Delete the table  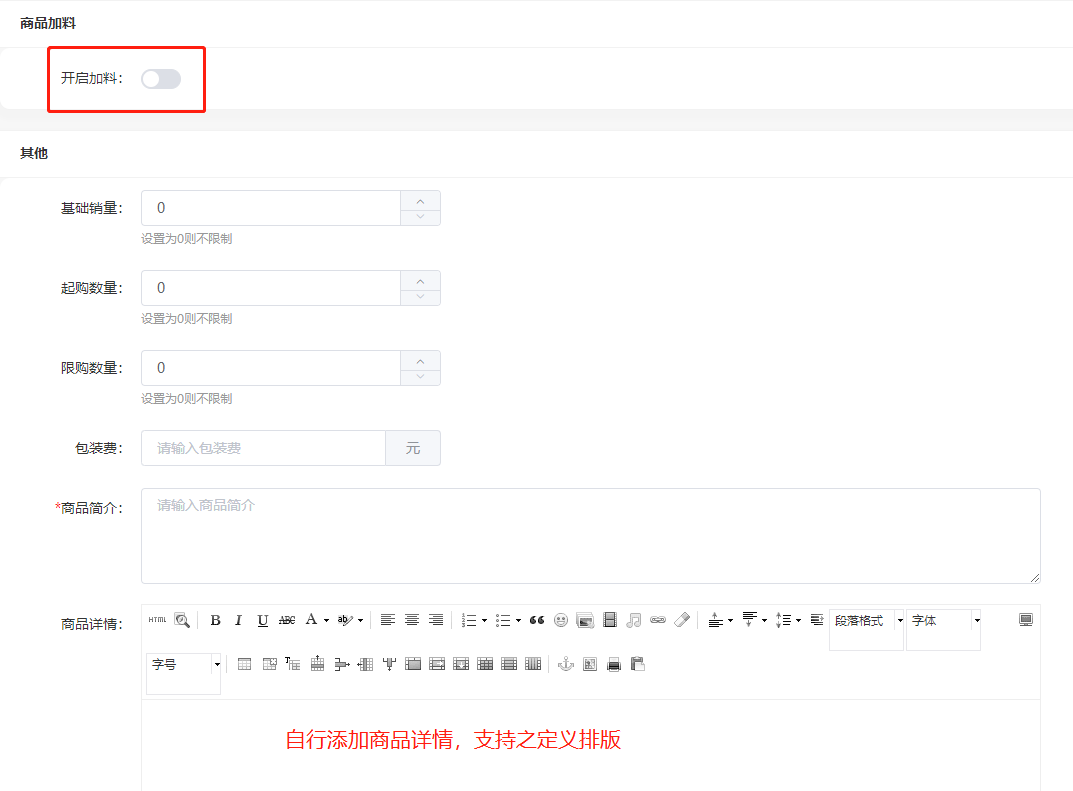pos(270,664)
